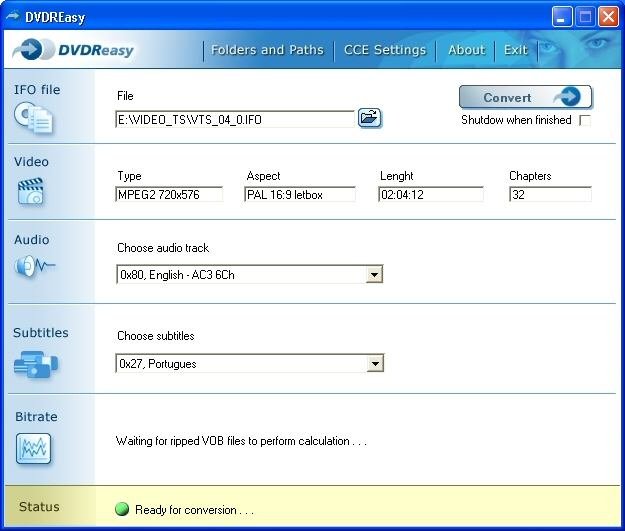
Task: Open the About menu item
Action: click(x=466, y=50)
